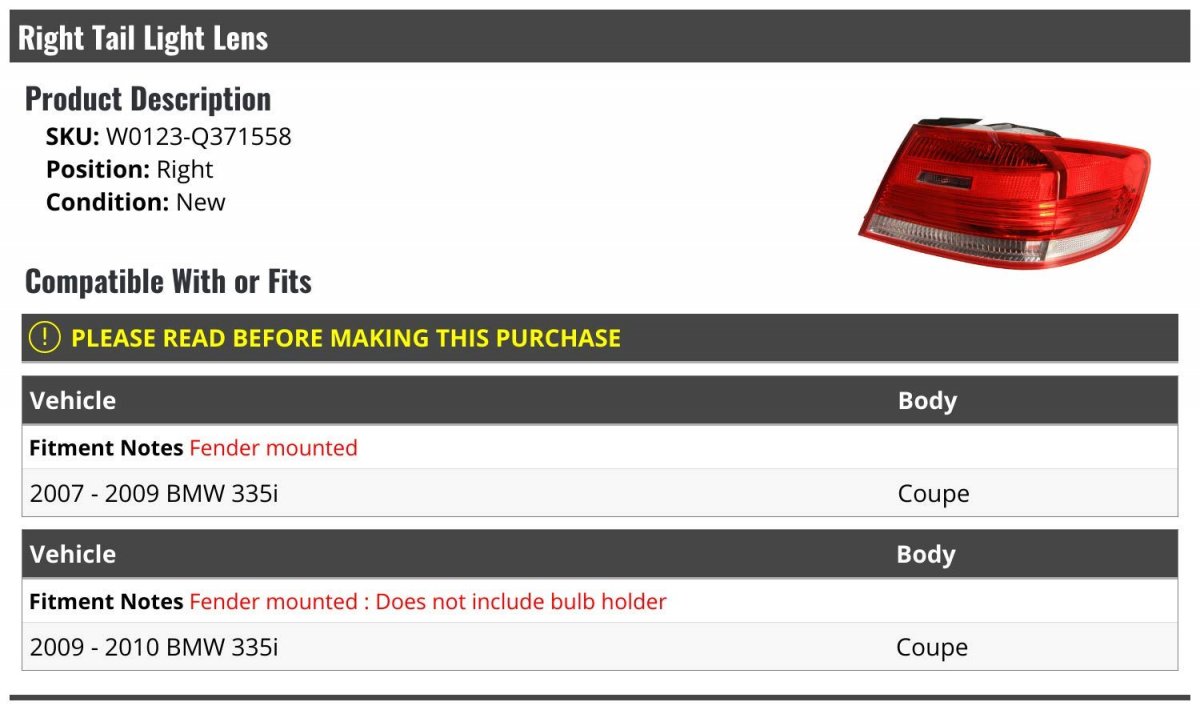Click the "Condition: New" line
1200x710 pixels.
tap(135, 202)
